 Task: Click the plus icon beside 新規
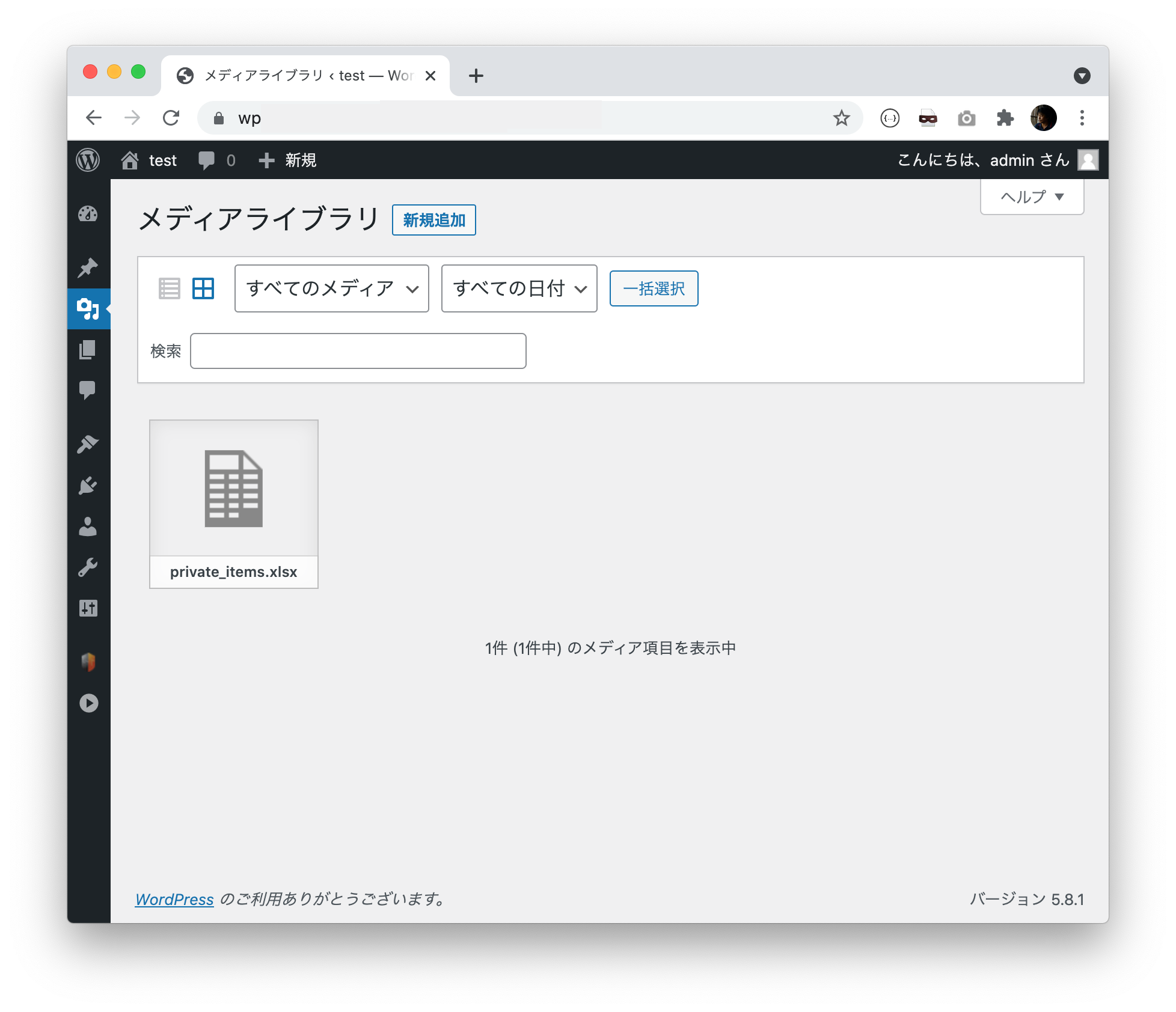tap(266, 160)
